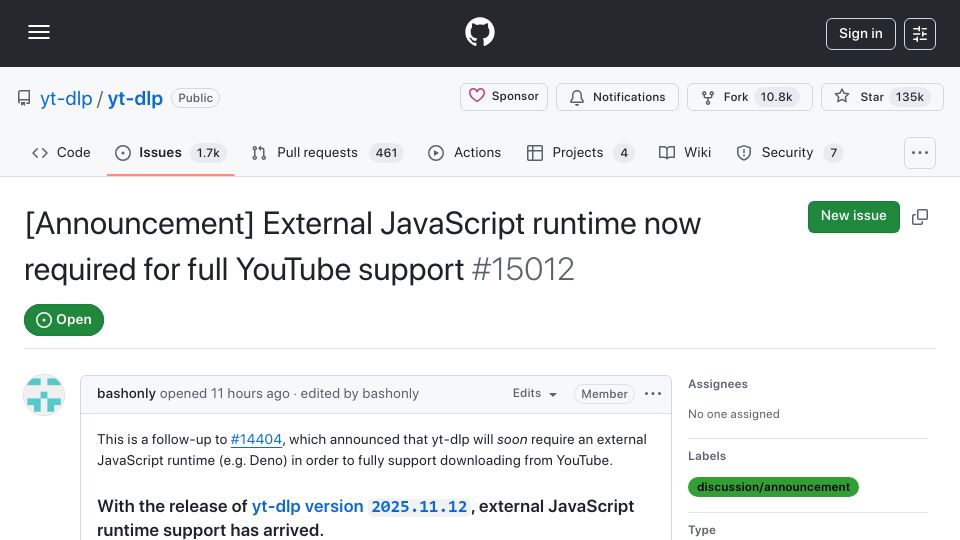The image size is (960, 540).
Task: Click the Assignees heading
Action: point(718,384)
